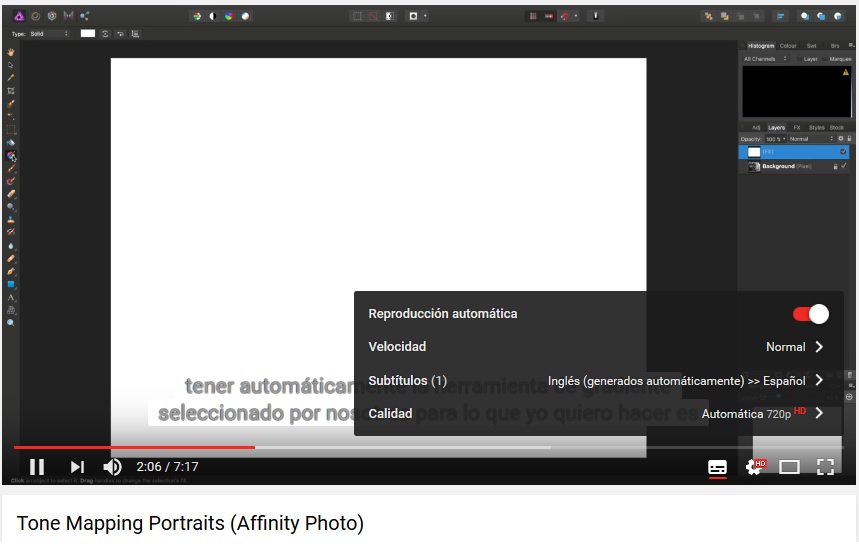Tick the histogram Marquee checkbox
The height and width of the screenshot is (544, 859).
[825, 59]
